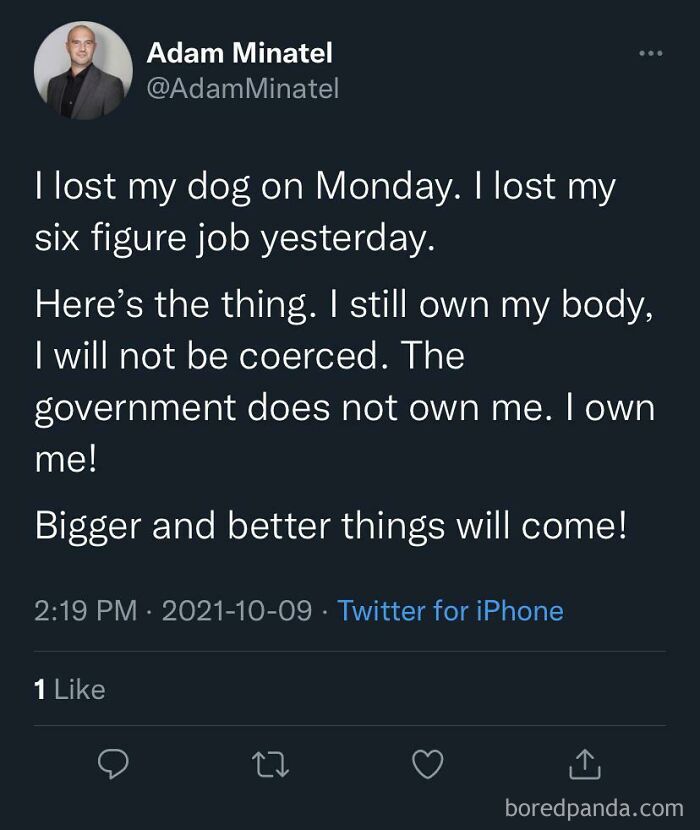Click the reply speech bubble icon
700x830 pixels.
click(x=113, y=763)
